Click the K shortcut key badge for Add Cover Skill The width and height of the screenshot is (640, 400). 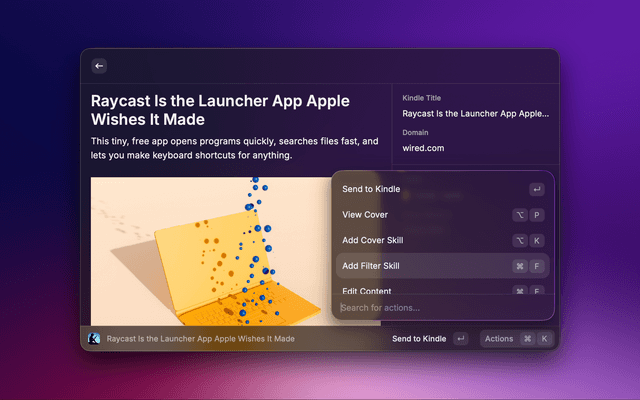click(537, 241)
